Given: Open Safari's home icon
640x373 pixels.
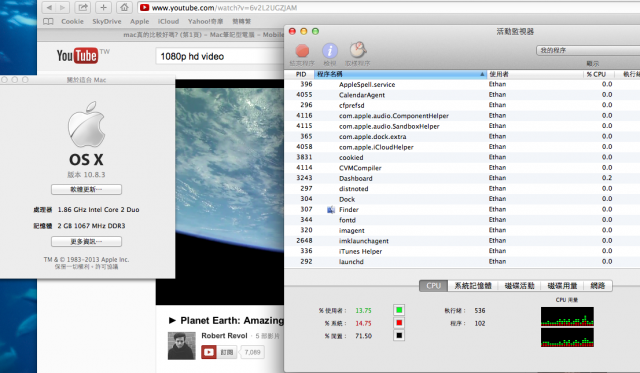Looking at the screenshot, I should (x=124, y=7).
